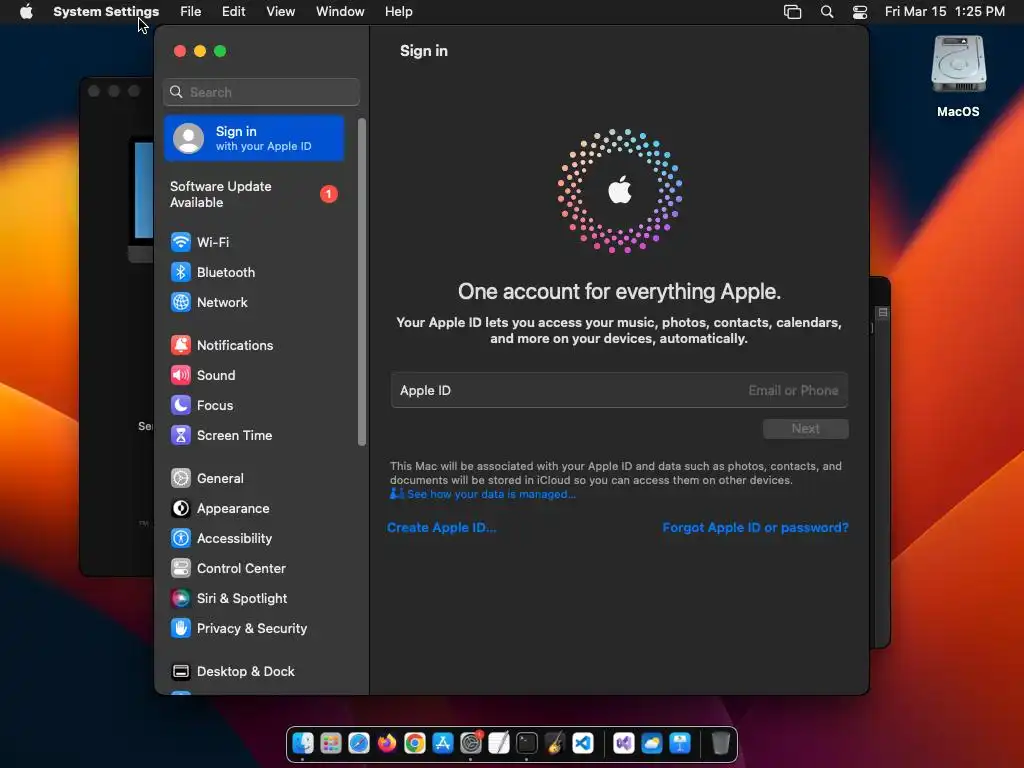Open Visual Studio from the Dock
1024x768 pixels.
[x=624, y=743]
